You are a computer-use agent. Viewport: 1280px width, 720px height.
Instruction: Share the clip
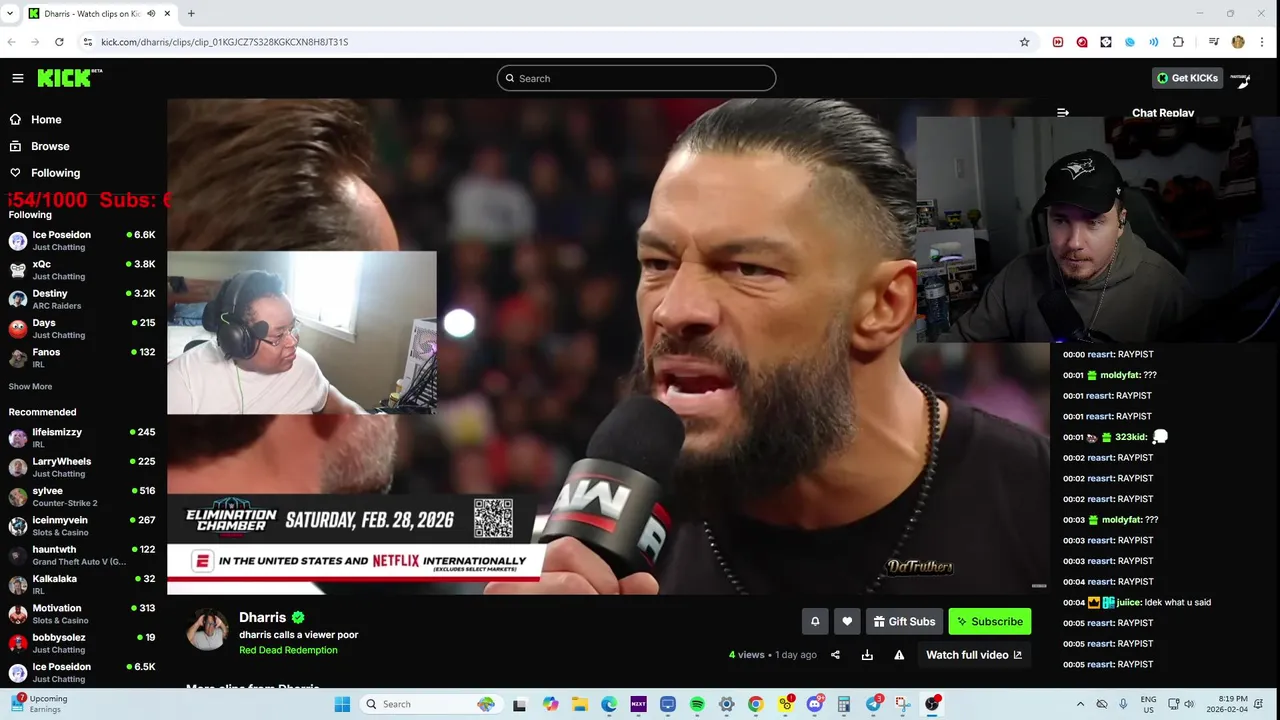pyautogui.click(x=835, y=655)
